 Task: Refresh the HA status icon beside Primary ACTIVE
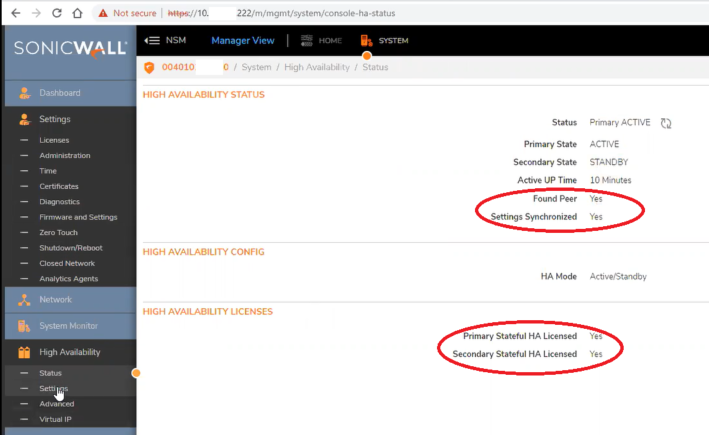pyautogui.click(x=666, y=123)
